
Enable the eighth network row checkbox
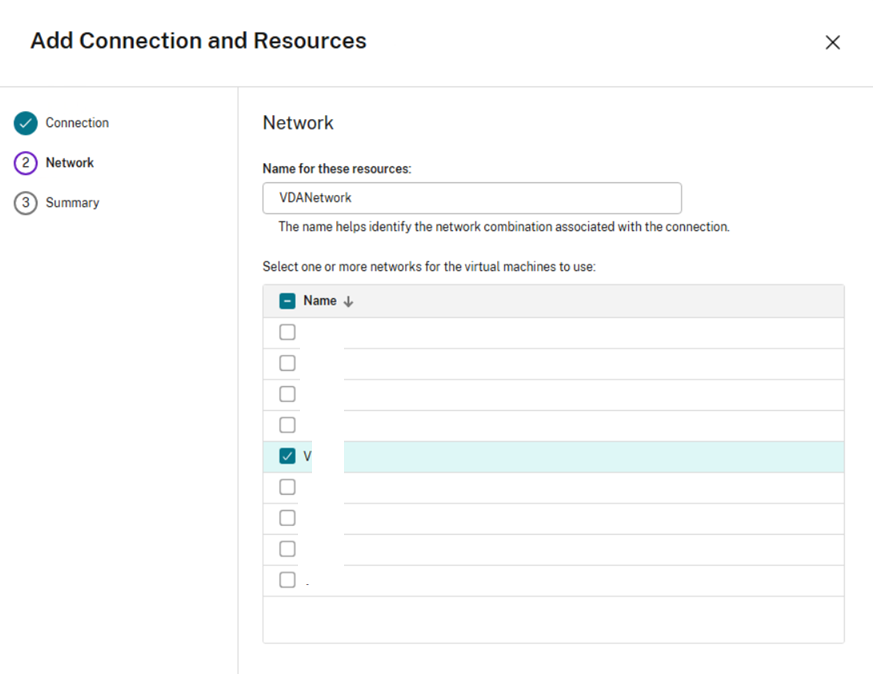click(x=287, y=549)
